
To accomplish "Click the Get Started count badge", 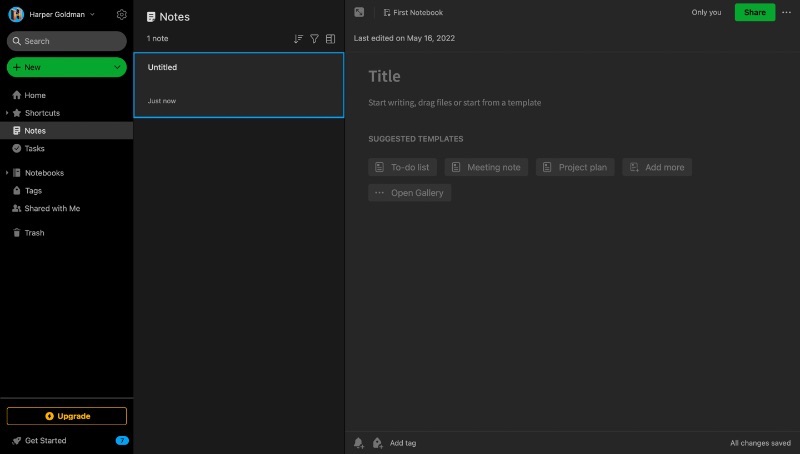I will point(122,441).
